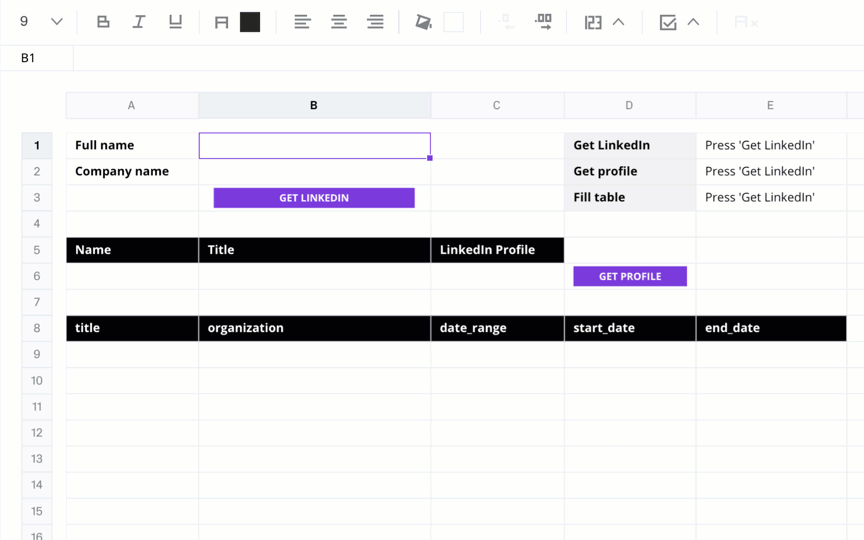Click the font size value 9
864x540 pixels.
[x=24, y=21]
